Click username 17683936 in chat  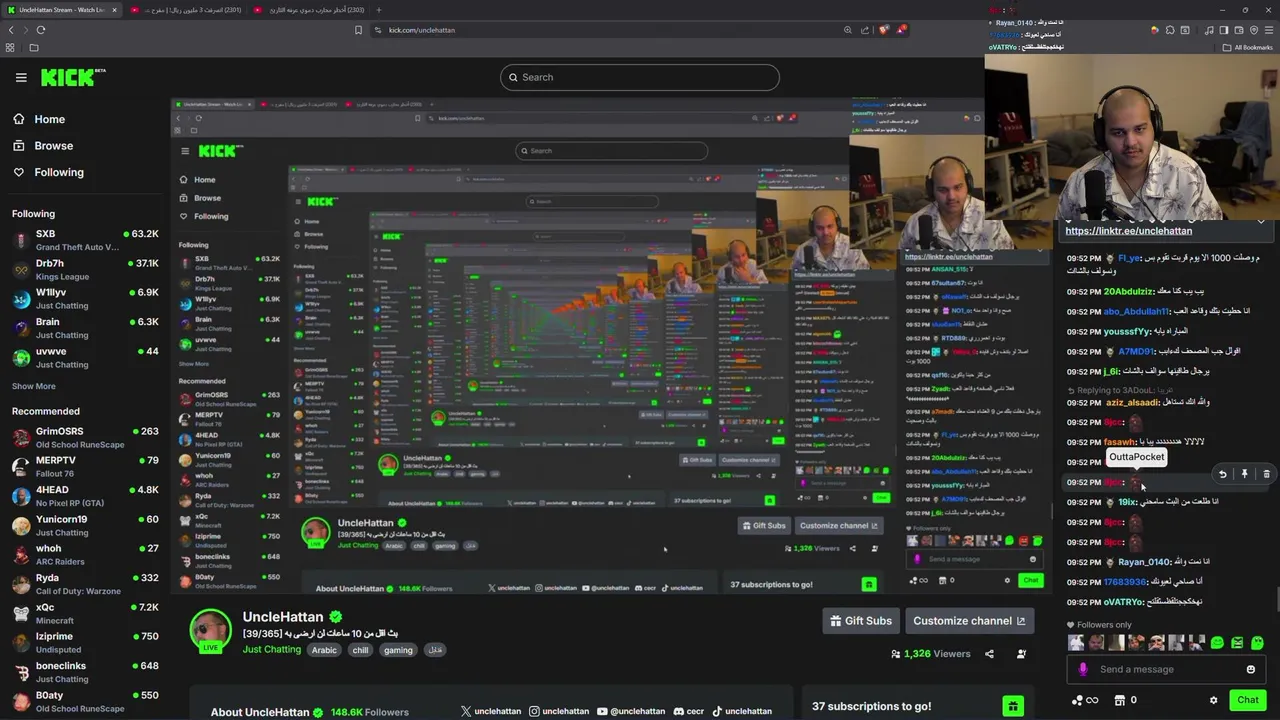1124,582
